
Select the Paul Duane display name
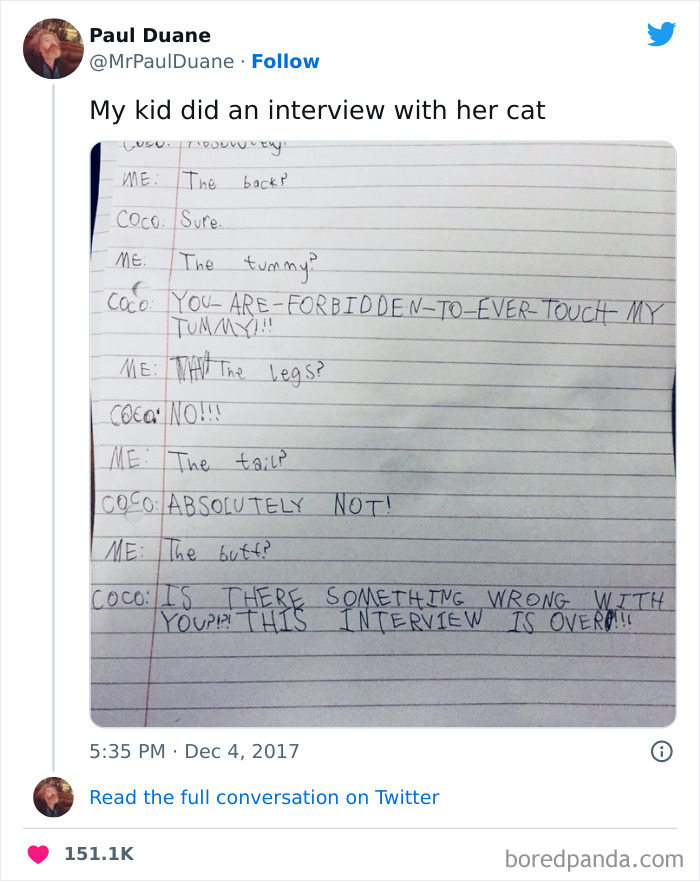coord(150,35)
